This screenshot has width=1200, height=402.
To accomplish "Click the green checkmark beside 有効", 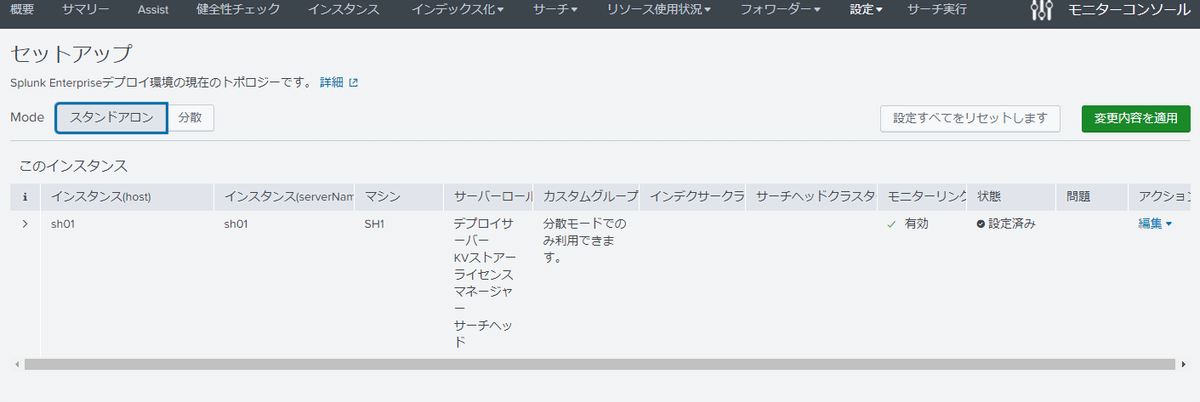I will 891,224.
